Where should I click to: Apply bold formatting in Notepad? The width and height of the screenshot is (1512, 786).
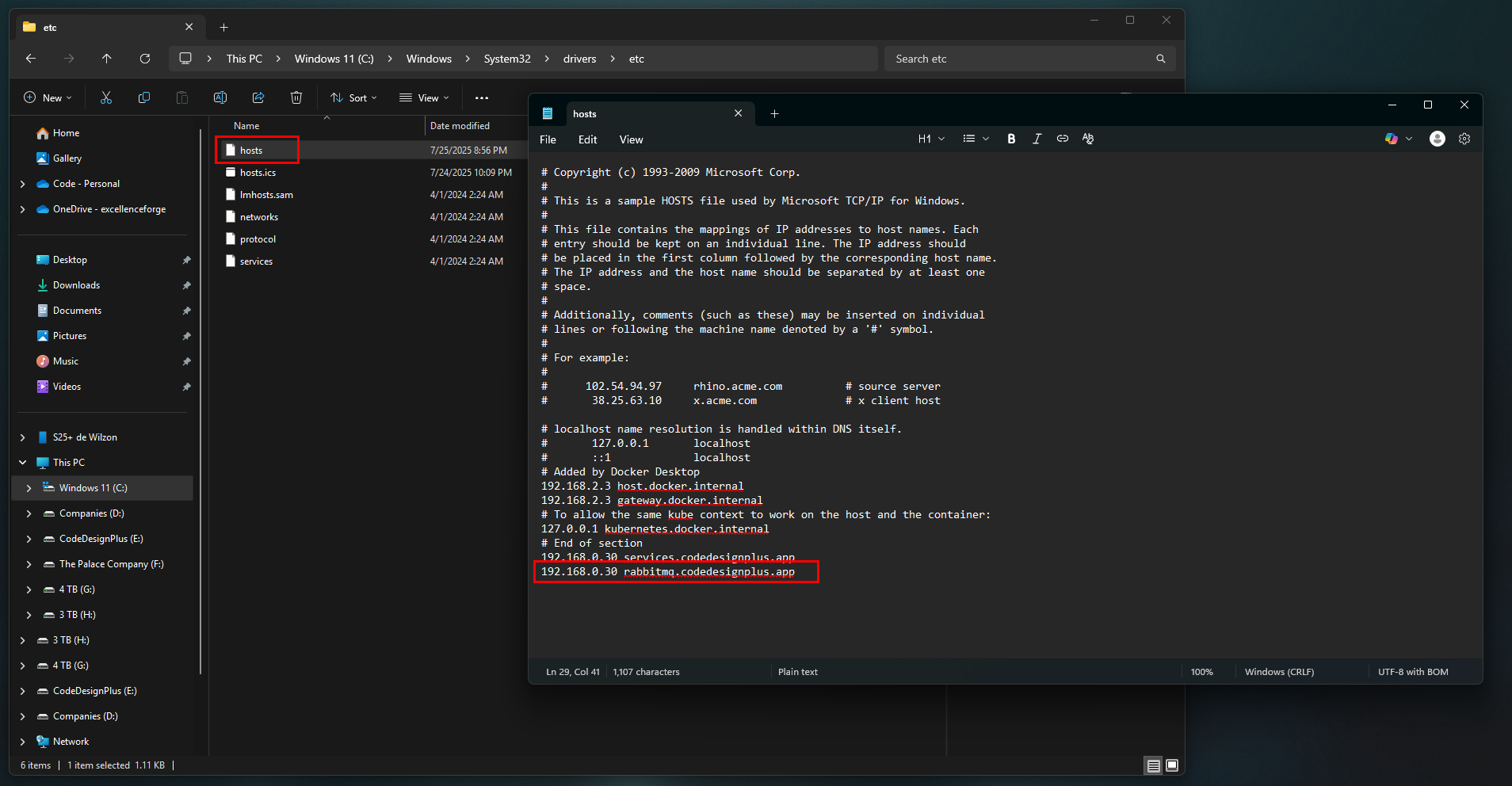[1011, 139]
